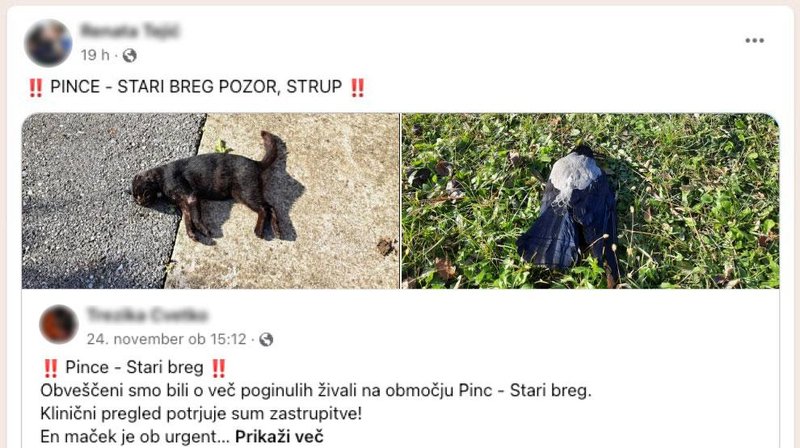Click the globe audience icon beside "19 h"
The width and height of the screenshot is (800, 448).
click(130, 55)
